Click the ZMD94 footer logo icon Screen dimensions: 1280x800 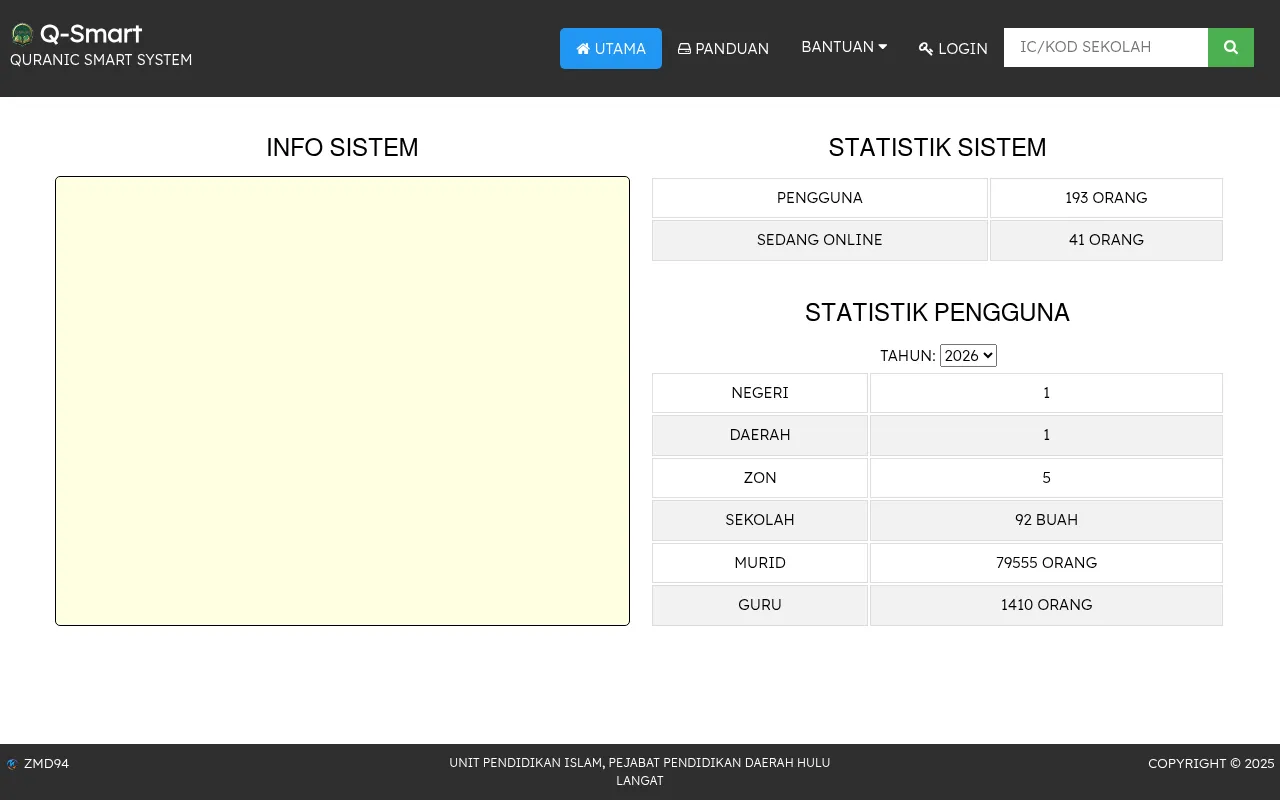(12, 764)
